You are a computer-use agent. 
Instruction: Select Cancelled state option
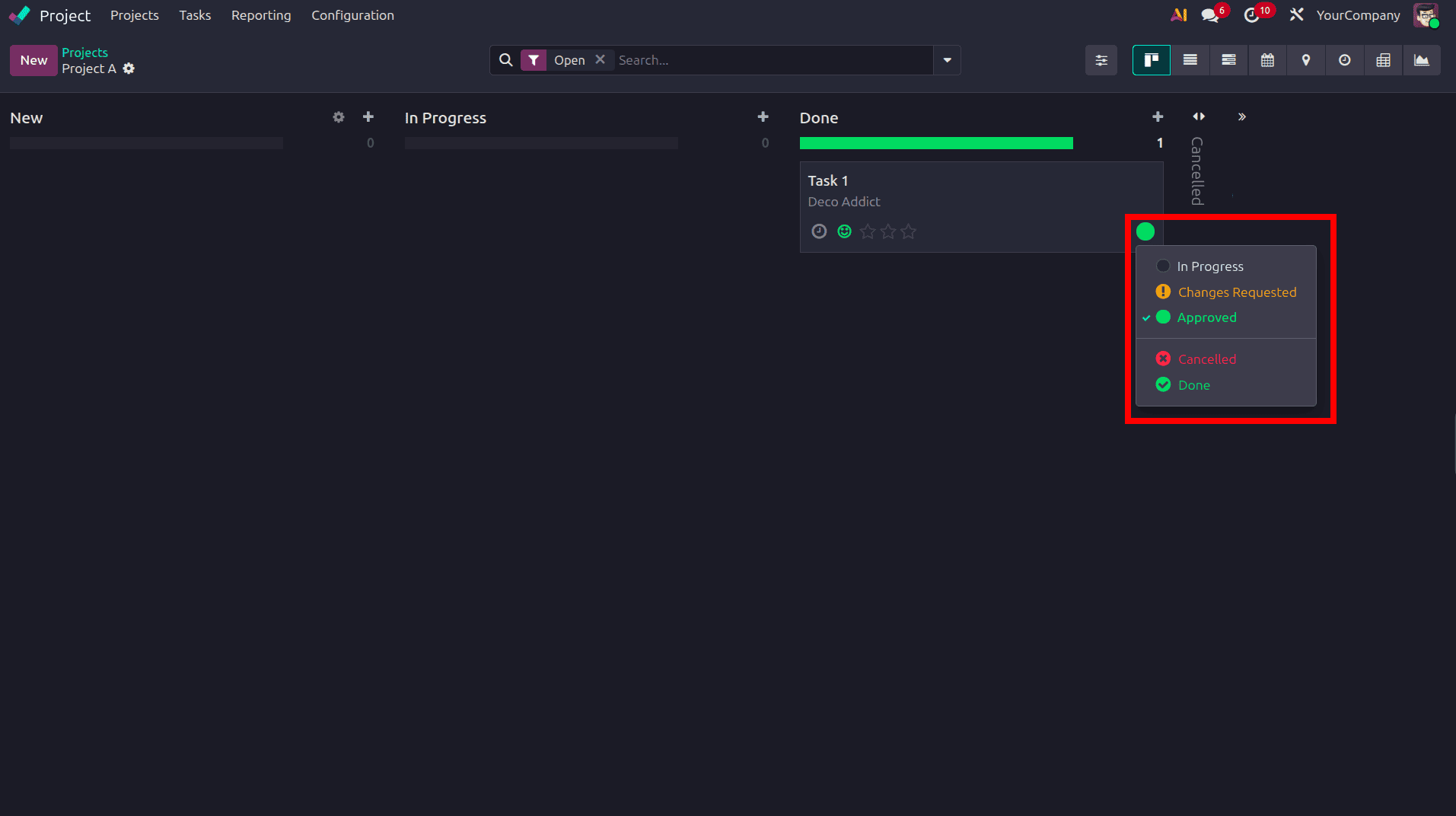coord(1226,359)
